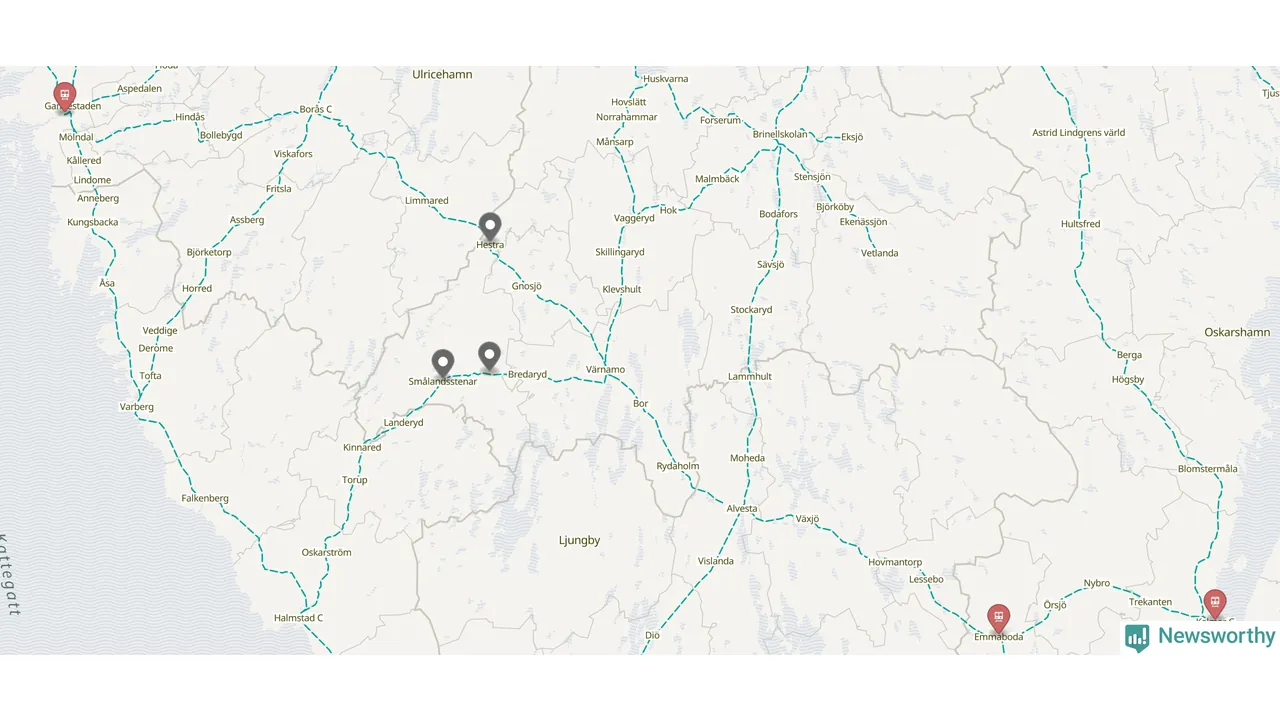Select the Varberg station label

[x=137, y=407]
